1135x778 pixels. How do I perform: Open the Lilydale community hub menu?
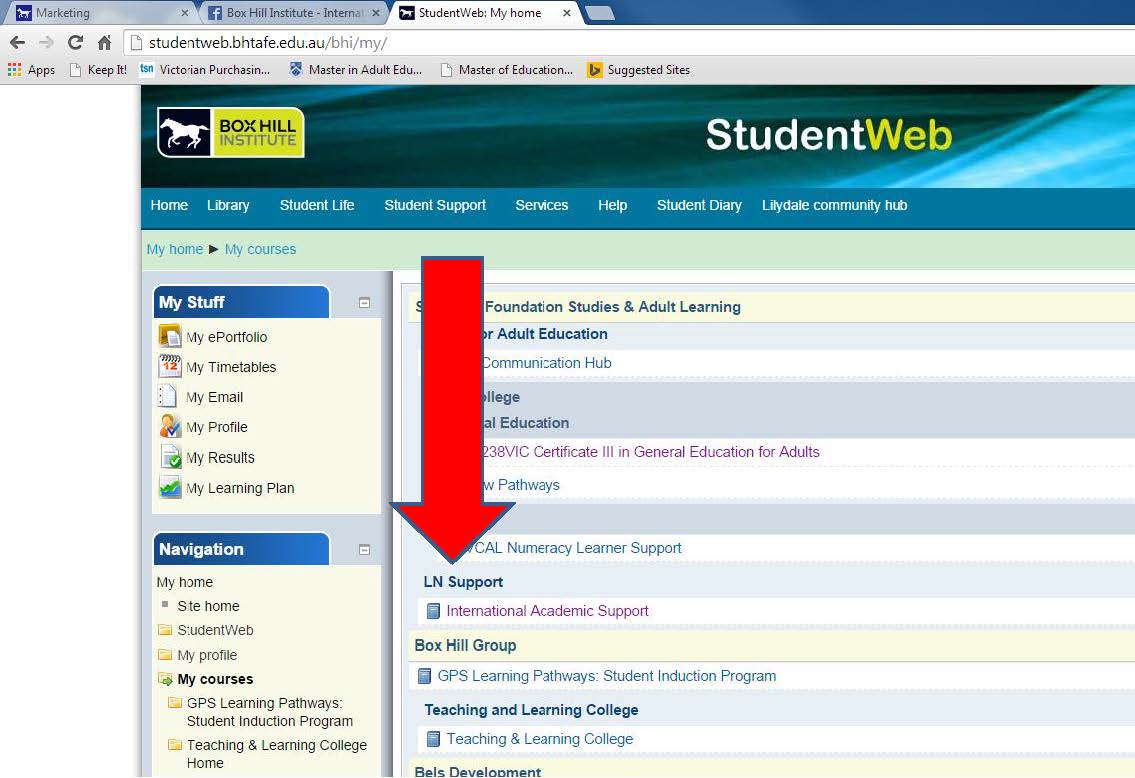tap(835, 206)
